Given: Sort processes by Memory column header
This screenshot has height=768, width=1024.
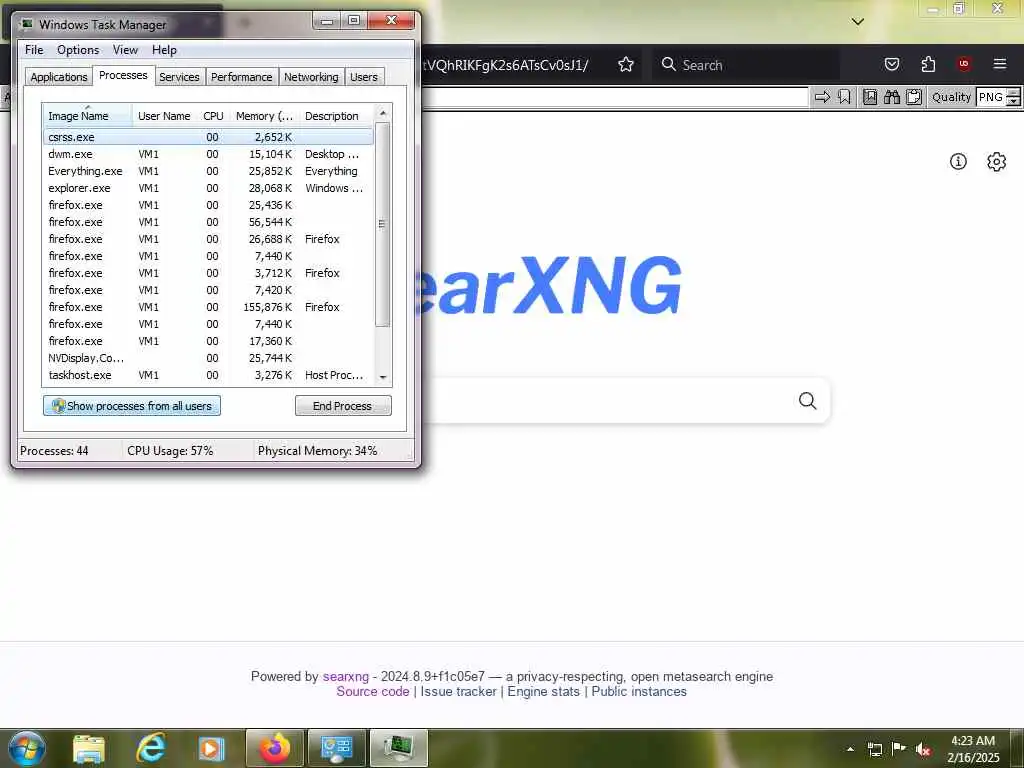Looking at the screenshot, I should (264, 116).
